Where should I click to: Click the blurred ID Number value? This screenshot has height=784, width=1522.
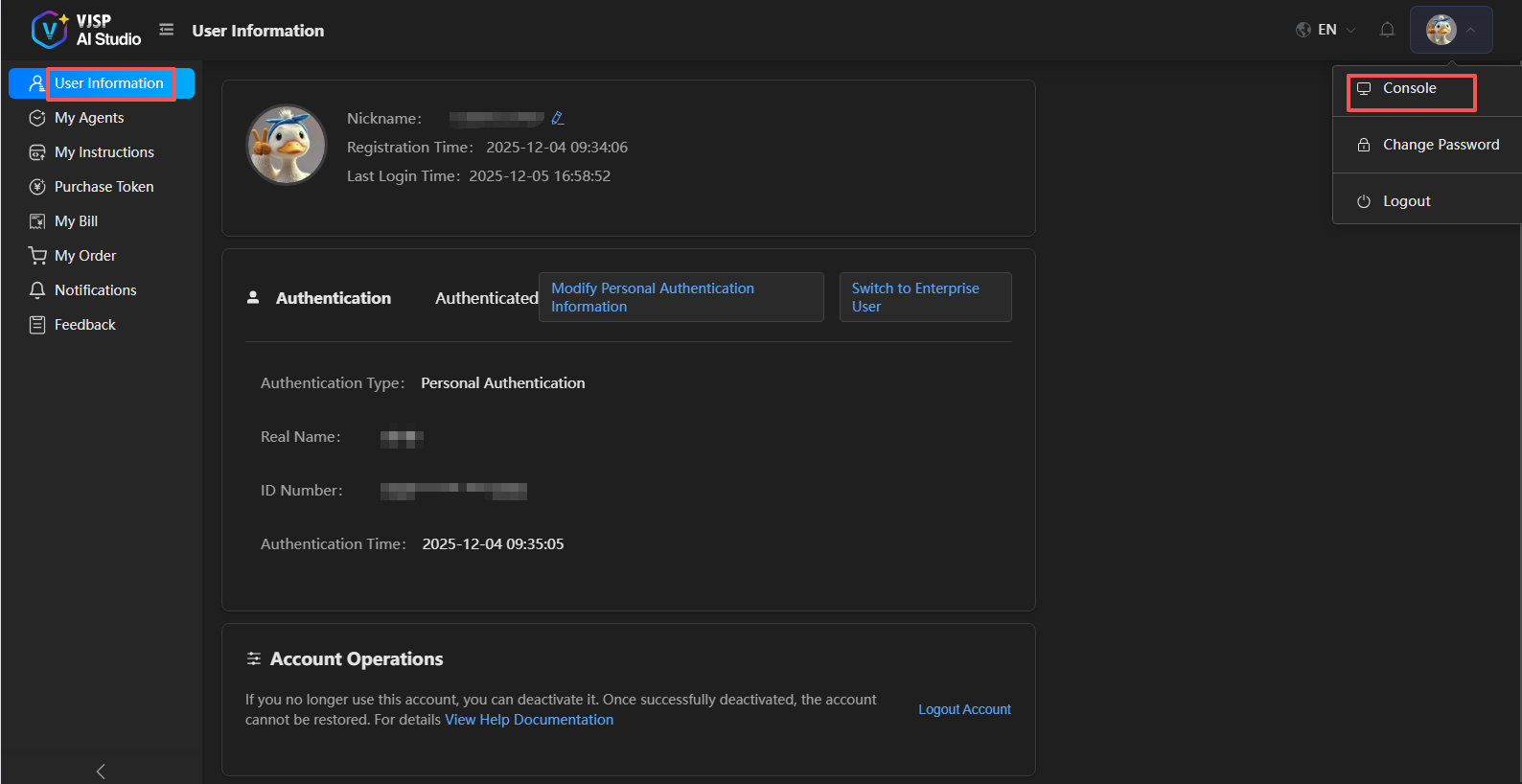pyautogui.click(x=453, y=491)
